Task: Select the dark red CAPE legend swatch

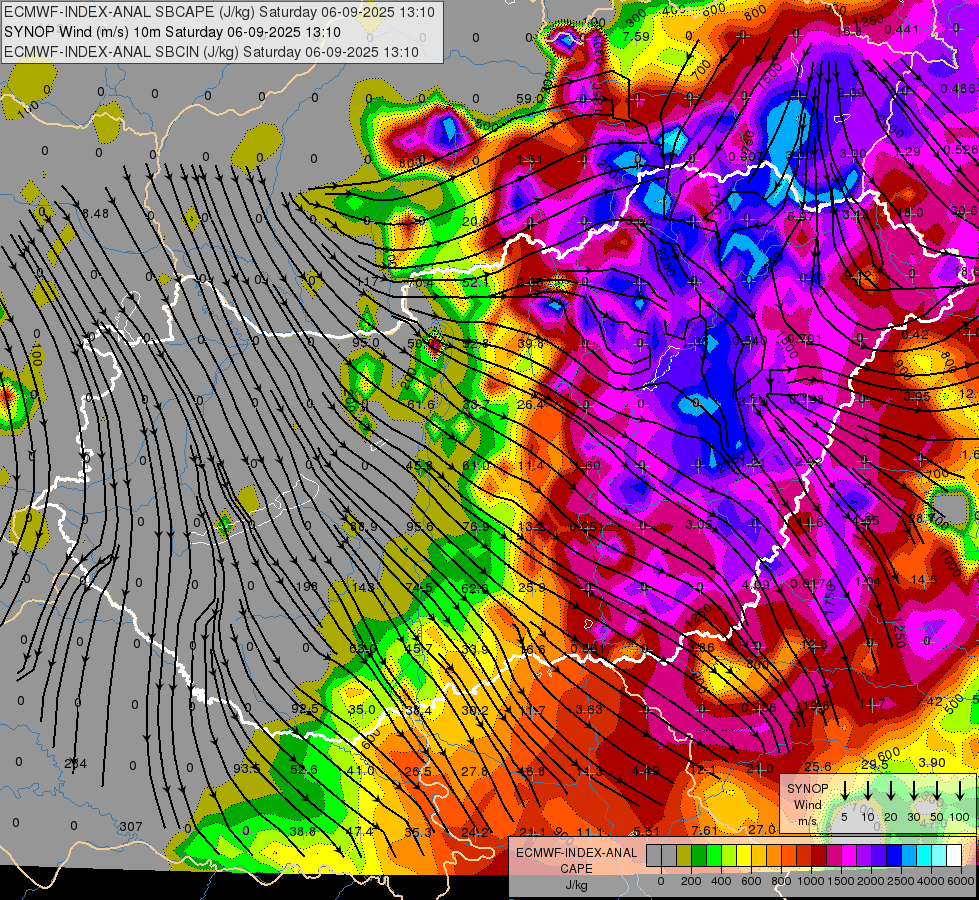Action: 819,856
